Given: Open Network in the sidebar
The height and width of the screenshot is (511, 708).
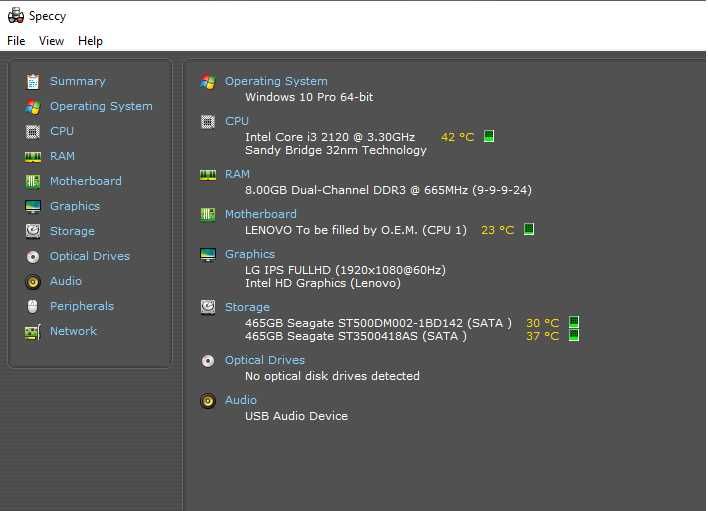Looking at the screenshot, I should (x=73, y=331).
